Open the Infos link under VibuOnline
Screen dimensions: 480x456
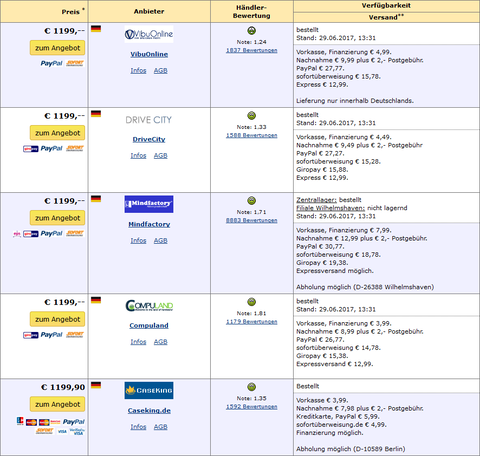[x=138, y=71]
